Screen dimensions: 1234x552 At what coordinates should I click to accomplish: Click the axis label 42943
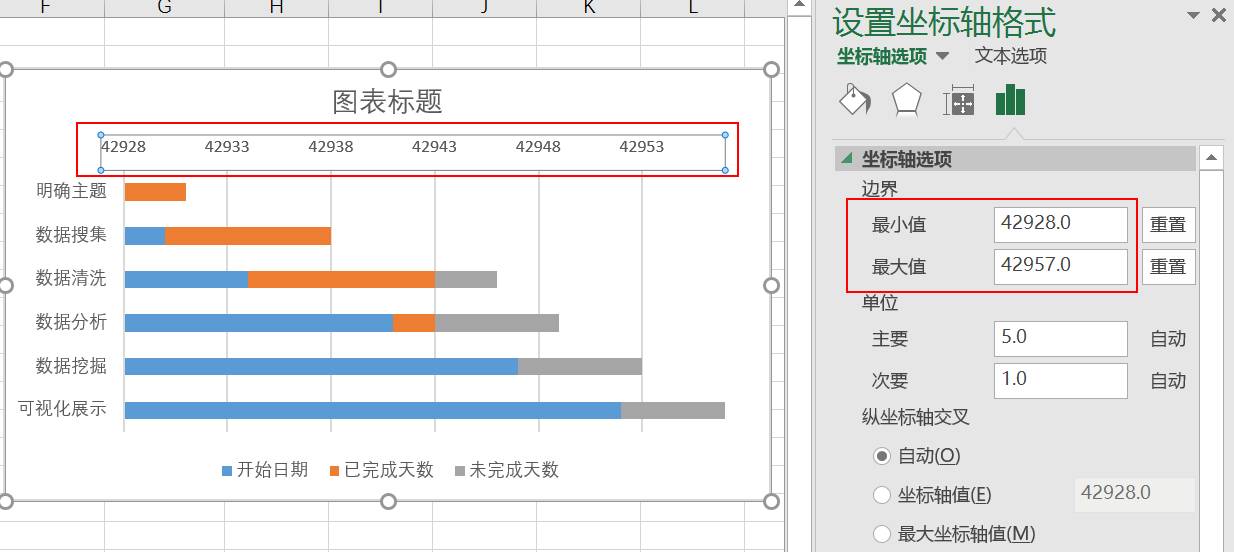434,147
